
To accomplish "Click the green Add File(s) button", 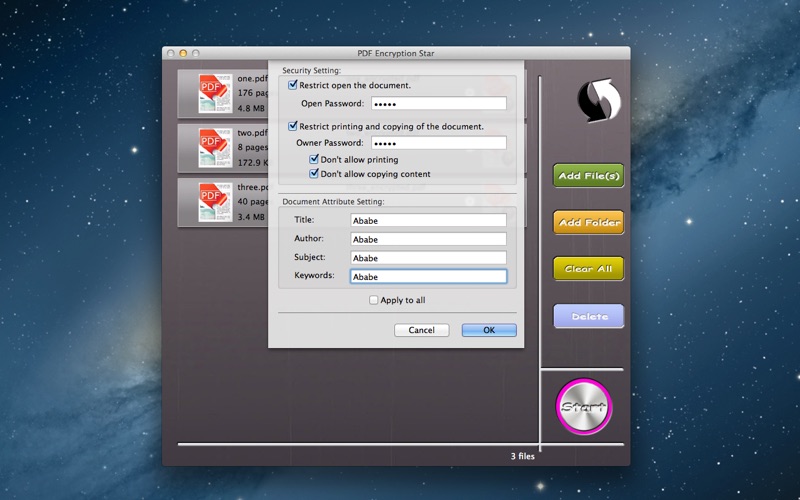I will tap(589, 176).
